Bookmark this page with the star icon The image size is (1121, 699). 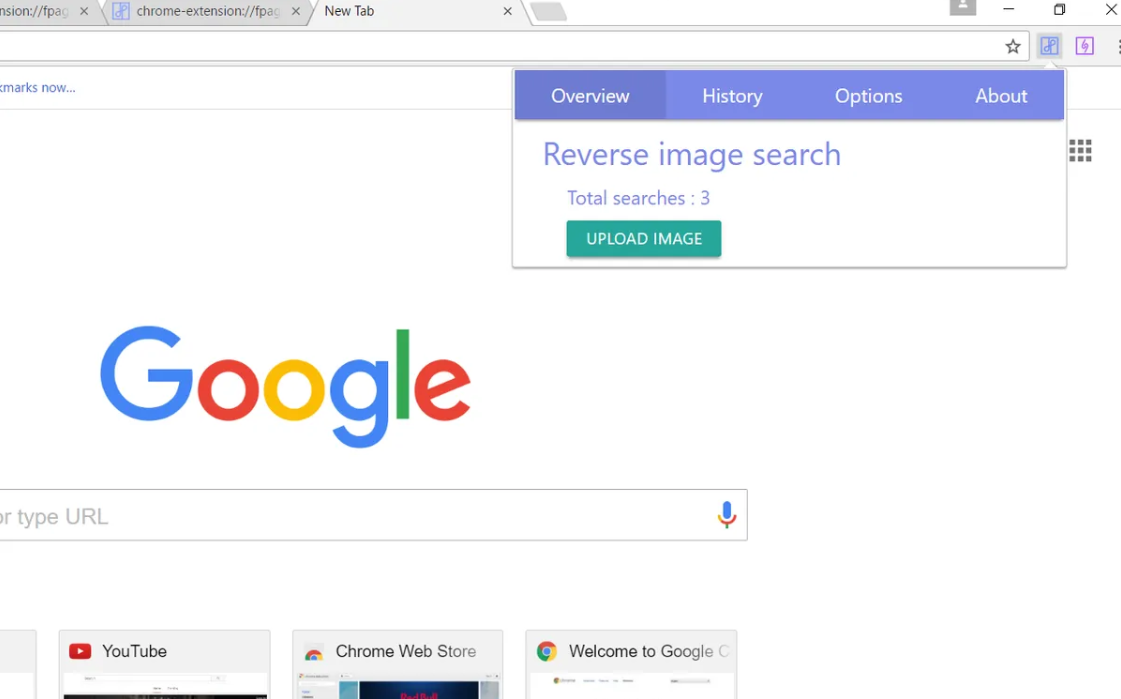1012,47
